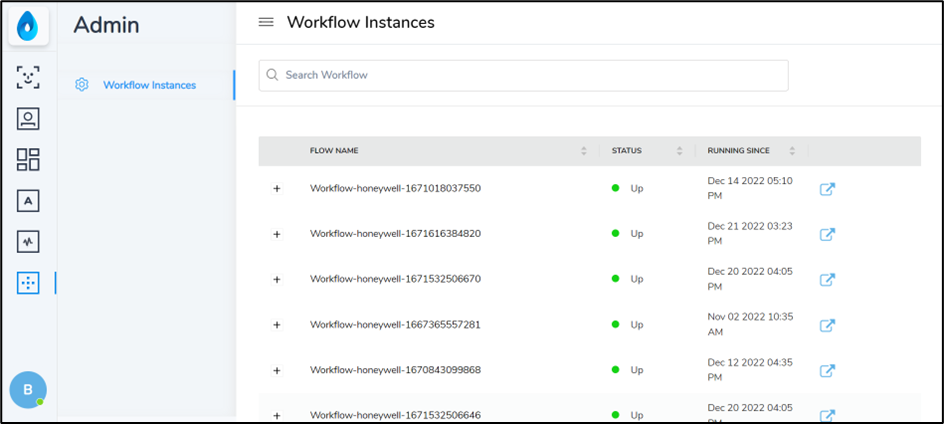Open external link for Workflow-honeywell-1671018037550
The width and height of the screenshot is (944, 424).
[x=827, y=189]
